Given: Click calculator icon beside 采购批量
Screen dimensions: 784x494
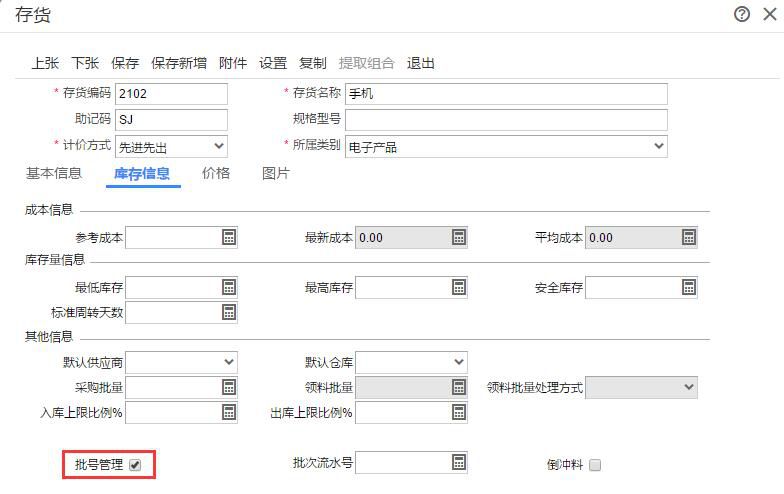Looking at the screenshot, I should tap(228, 387).
